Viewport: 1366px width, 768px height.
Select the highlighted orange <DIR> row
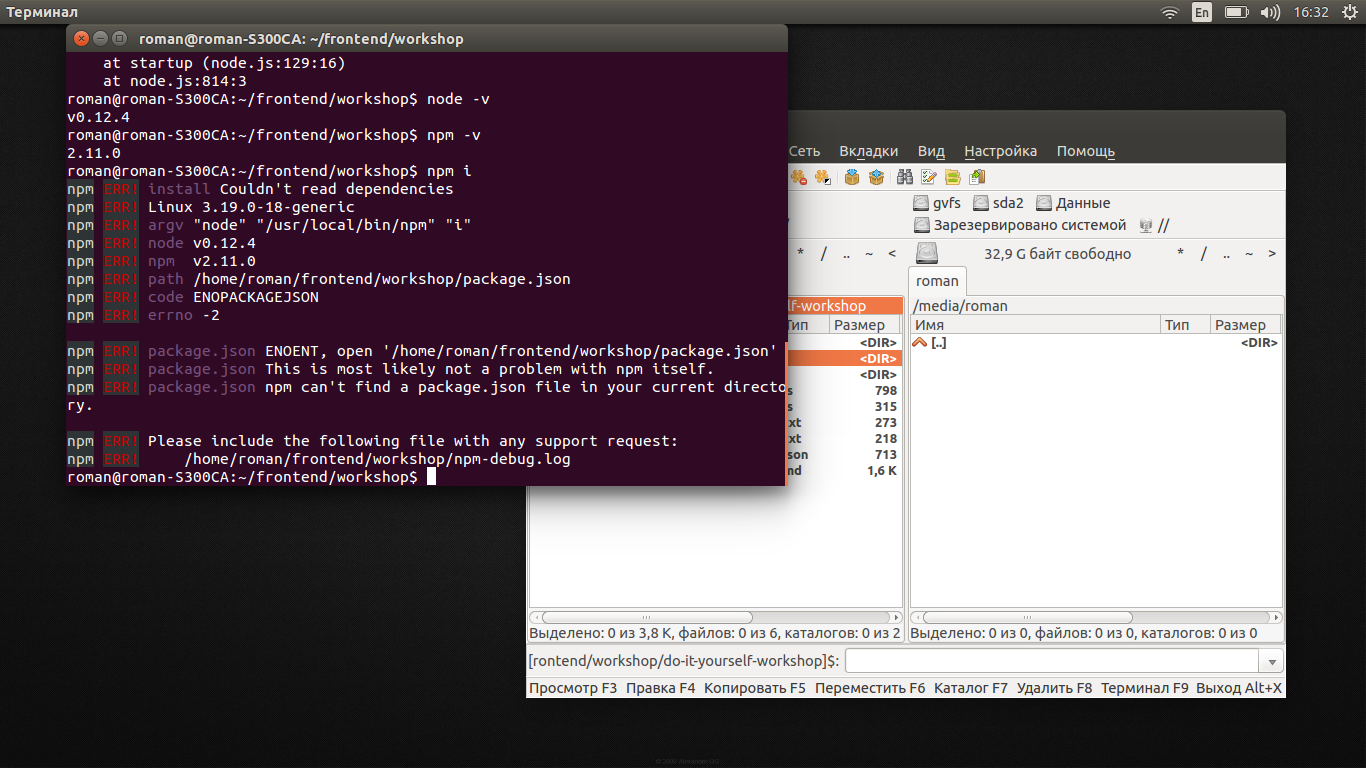844,358
